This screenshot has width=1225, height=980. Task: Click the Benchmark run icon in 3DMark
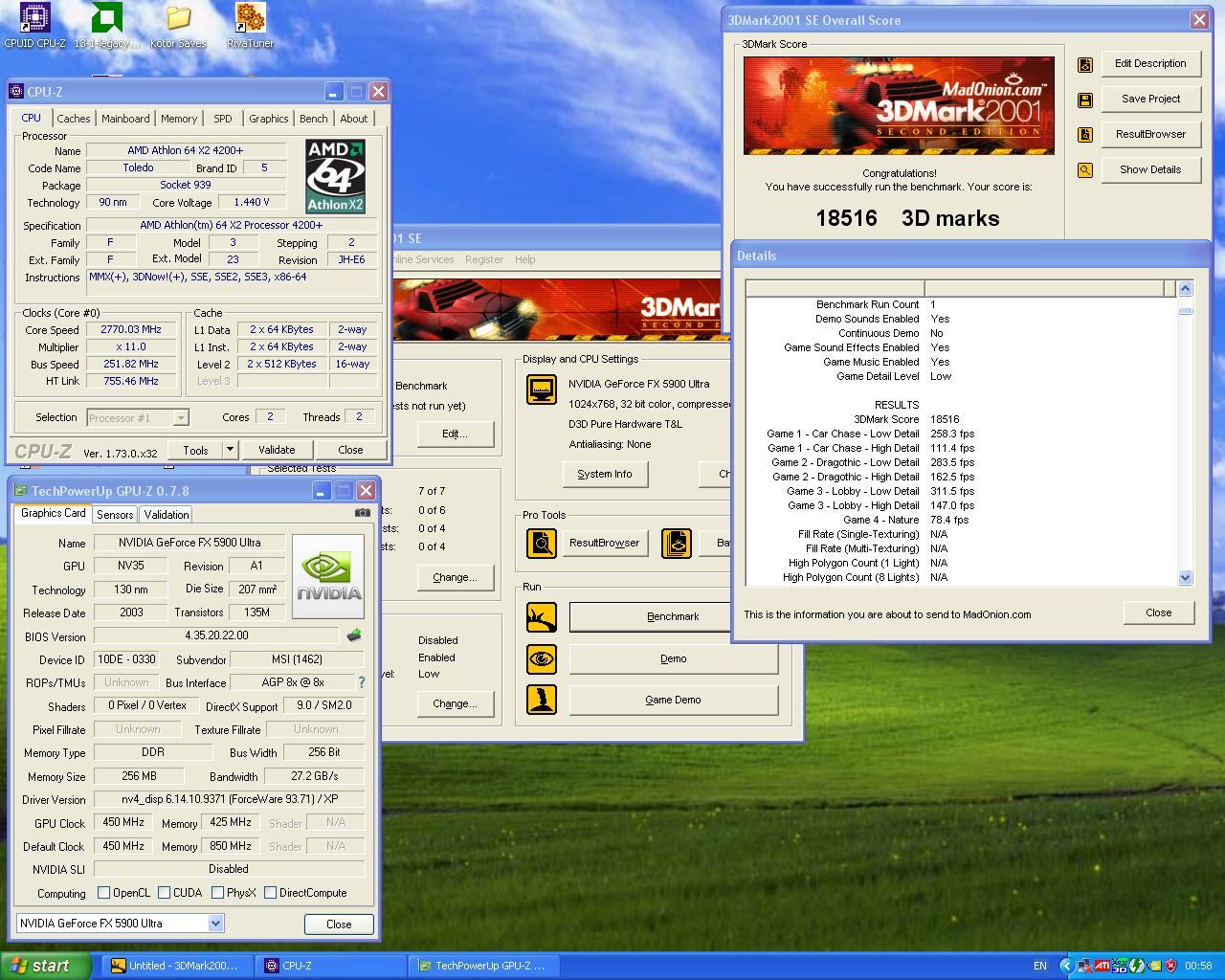tap(542, 616)
